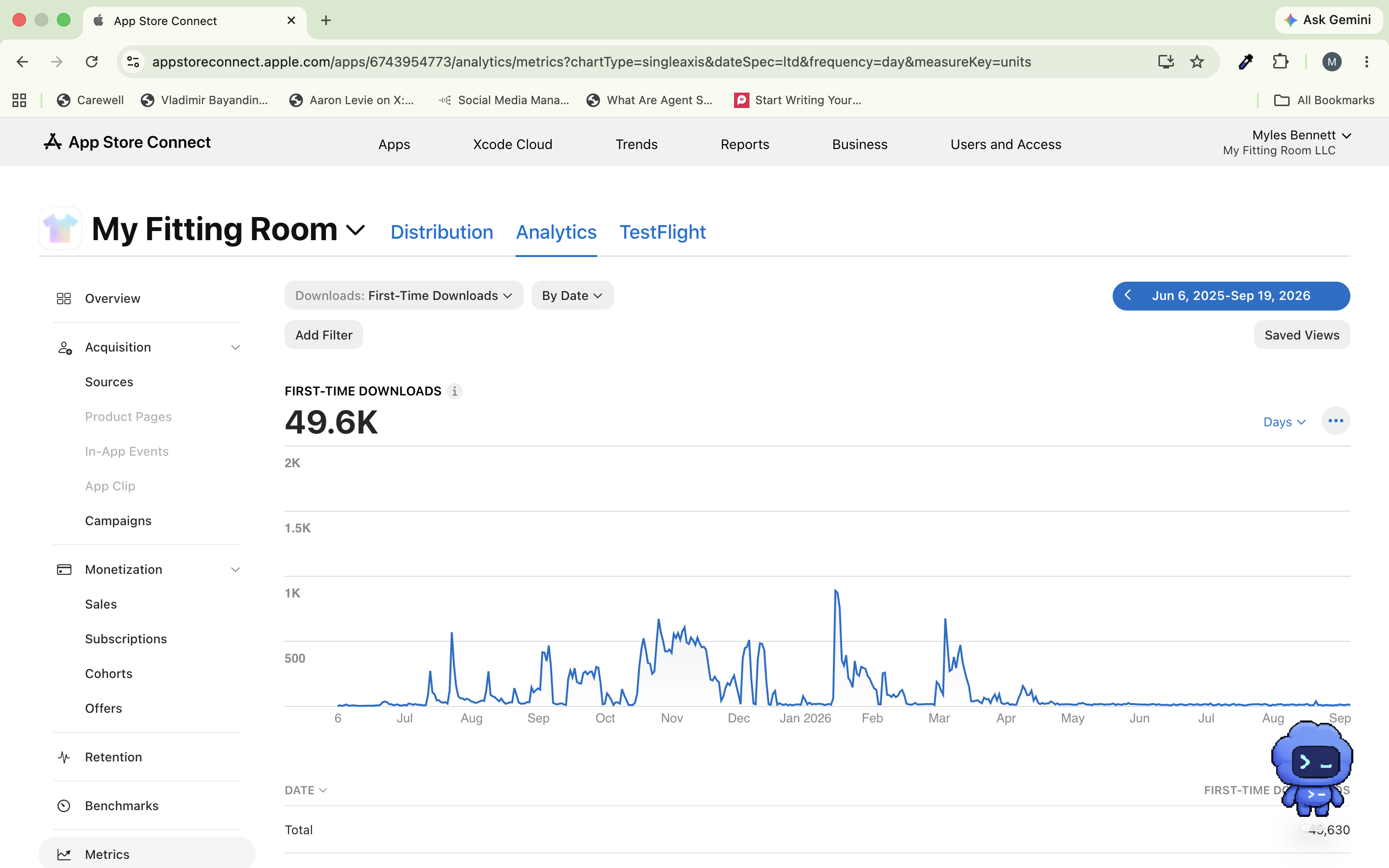Click the install app icon in address bar
This screenshot has width=1389, height=868.
pos(1166,62)
